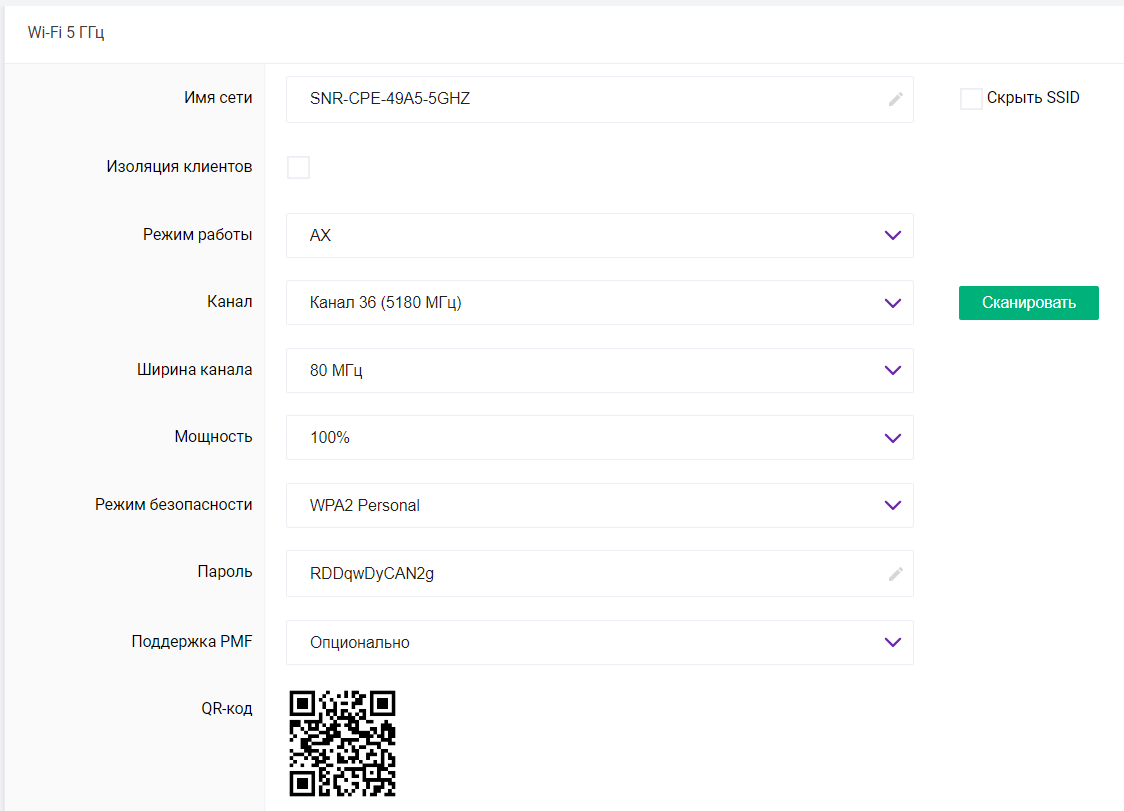Expand the Ширина канала dropdown showing 80 МГц
1124x811 pixels.
point(599,370)
